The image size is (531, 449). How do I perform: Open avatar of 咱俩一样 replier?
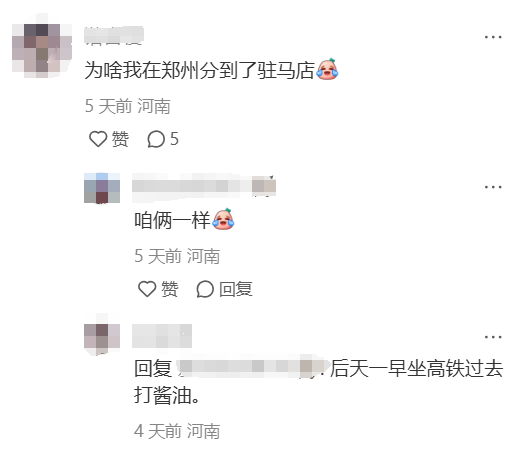coord(102,188)
